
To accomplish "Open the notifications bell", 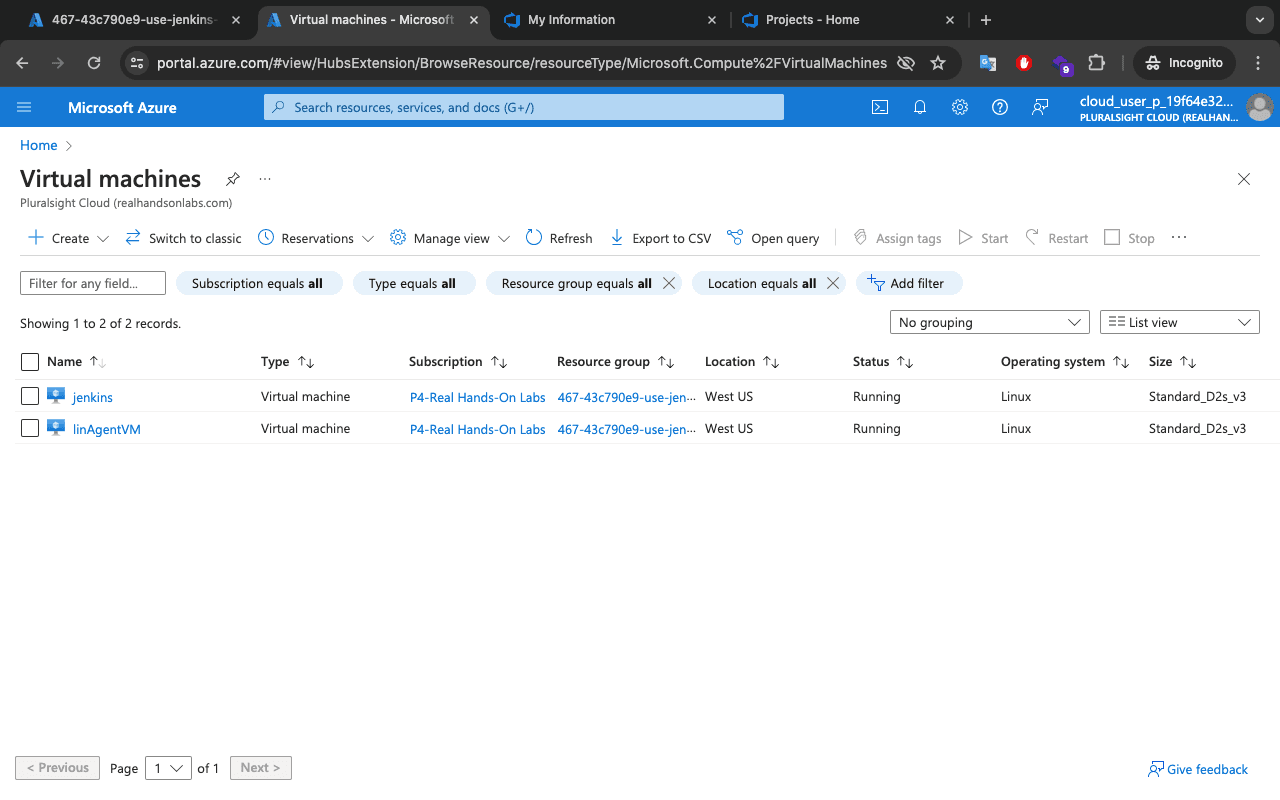I will [920, 107].
